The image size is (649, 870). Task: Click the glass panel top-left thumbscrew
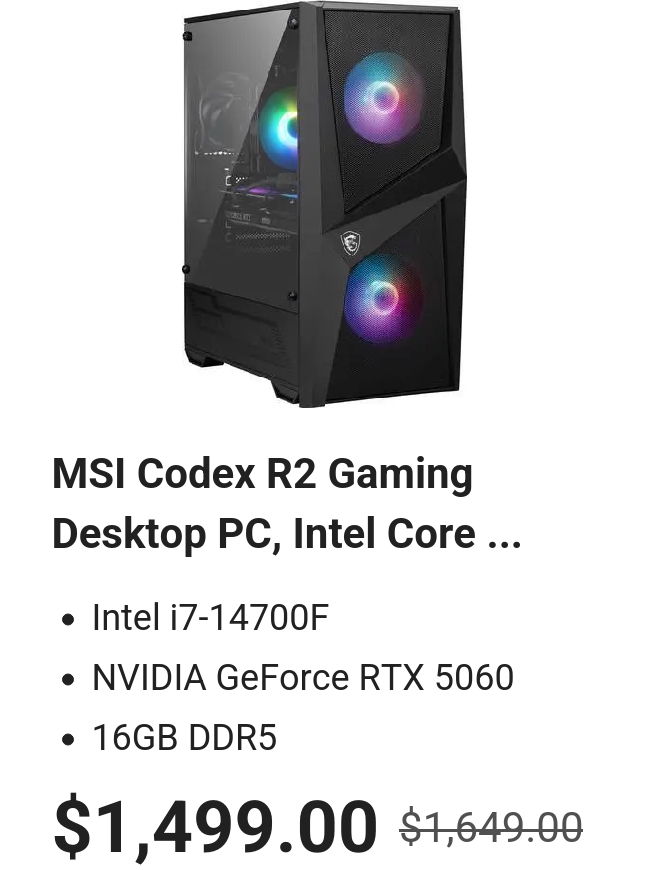188,37
